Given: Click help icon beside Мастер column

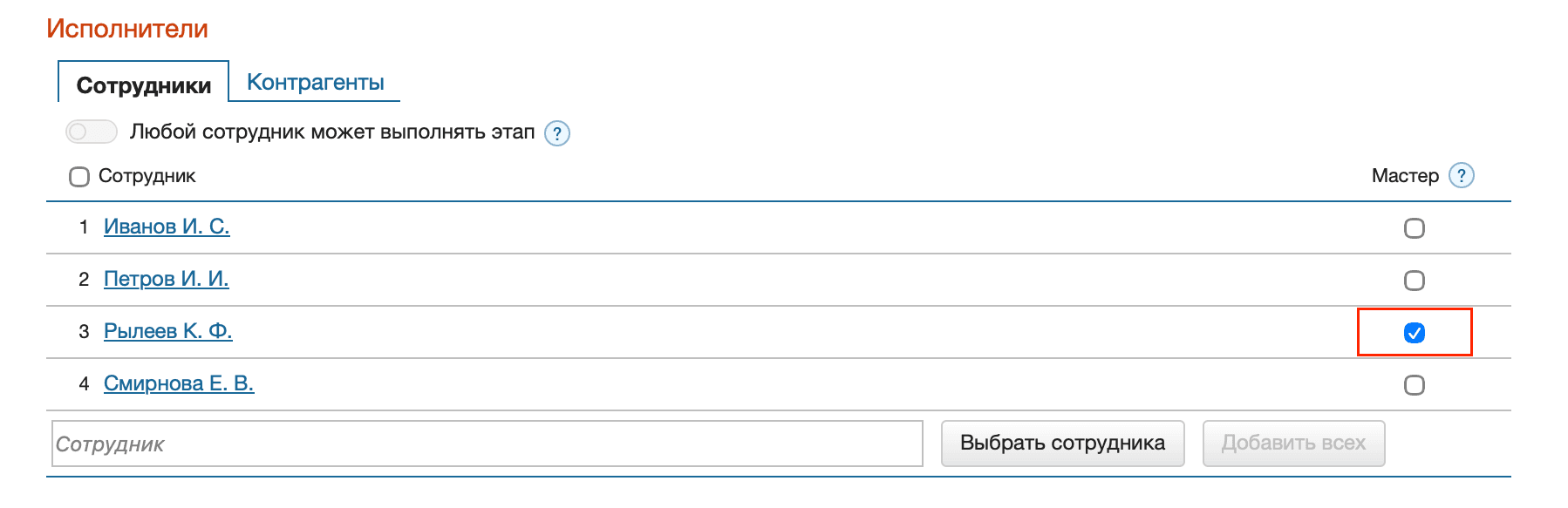Looking at the screenshot, I should click(x=1462, y=175).
